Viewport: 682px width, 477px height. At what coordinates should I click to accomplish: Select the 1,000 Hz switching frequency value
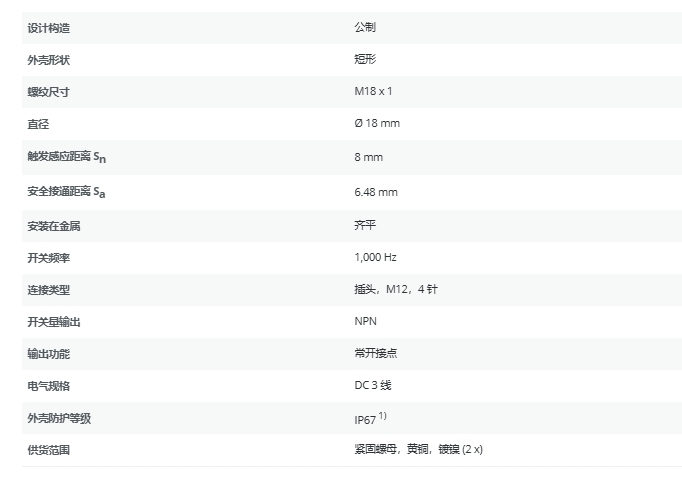point(375,258)
